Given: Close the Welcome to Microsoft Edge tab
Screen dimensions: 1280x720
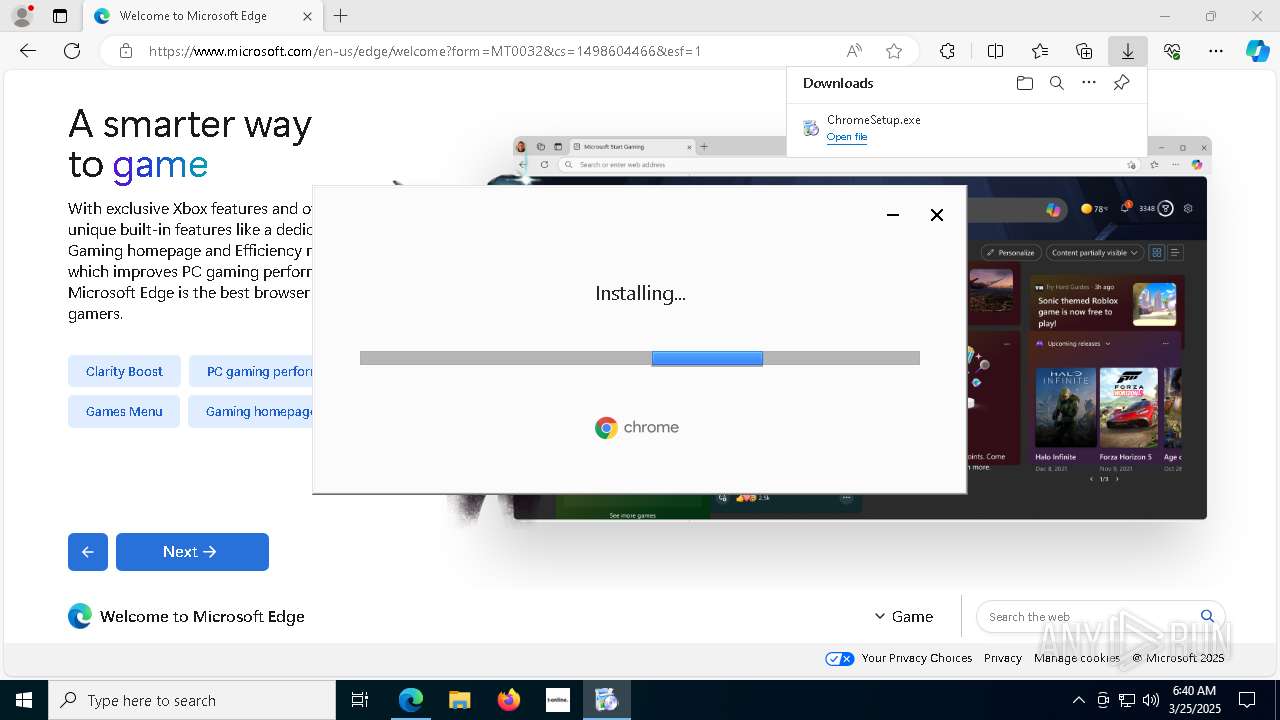Looking at the screenshot, I should click(x=307, y=16).
